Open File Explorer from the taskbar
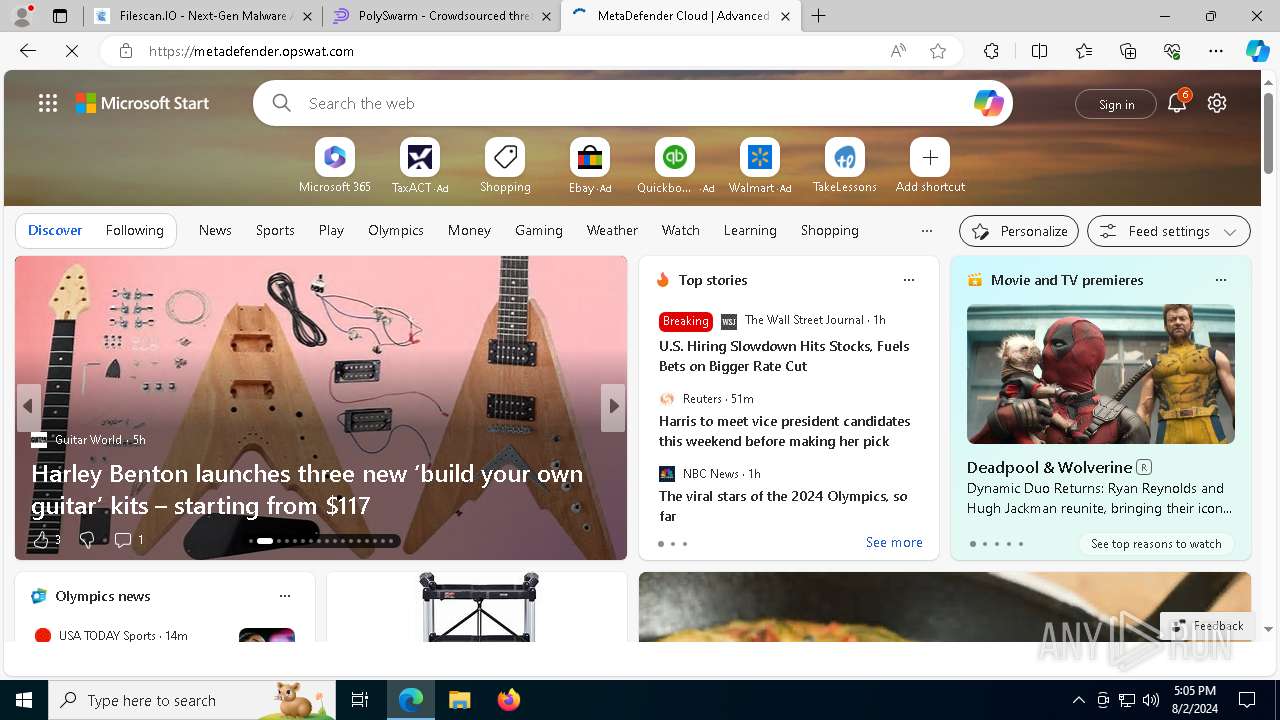Viewport: 1280px width, 720px height. coord(460,700)
